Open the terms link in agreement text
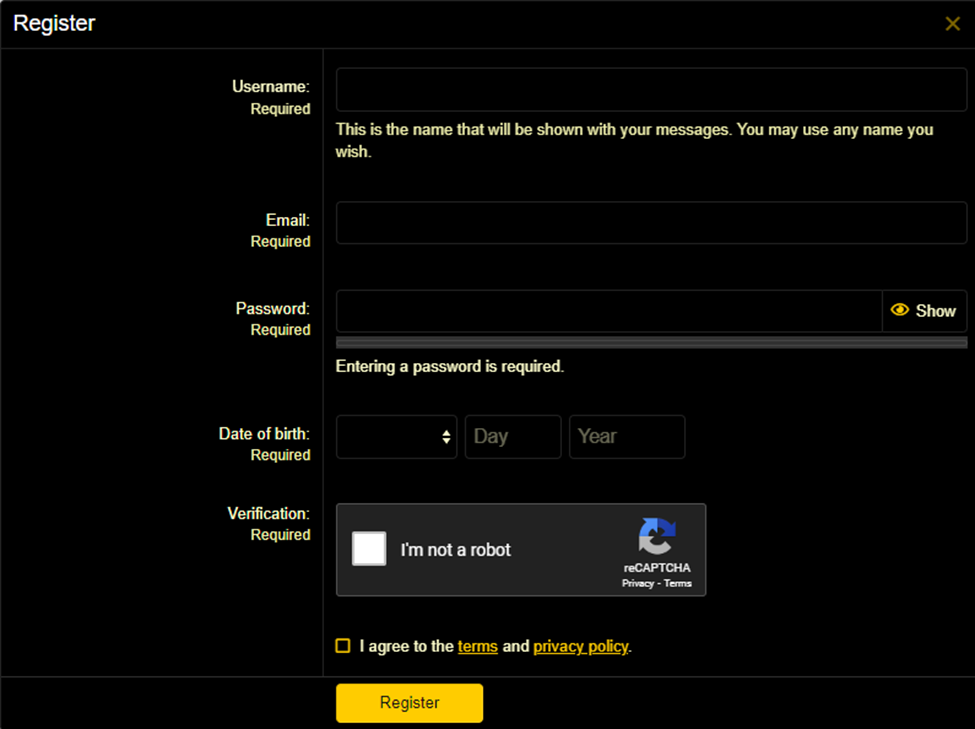The height and width of the screenshot is (729, 975). pyautogui.click(x=477, y=646)
